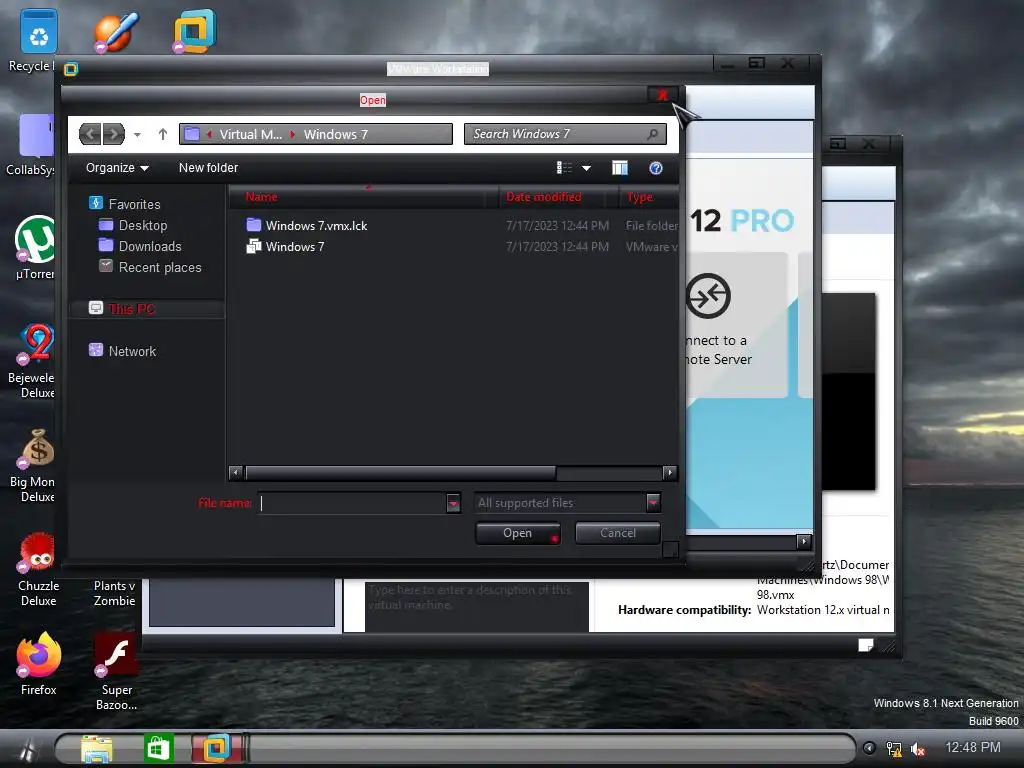This screenshot has height=768, width=1024.
Task: Click the Open button
Action: click(518, 534)
